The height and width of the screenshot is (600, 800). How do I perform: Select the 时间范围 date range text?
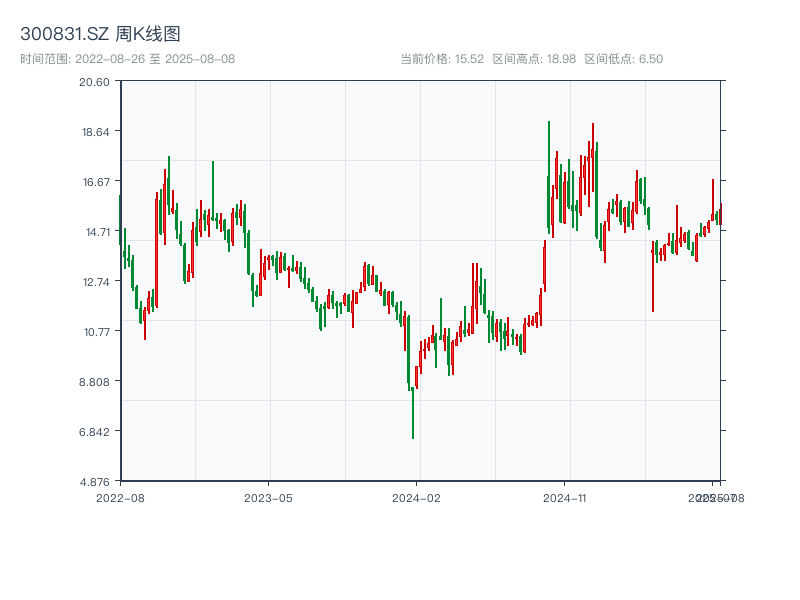click(x=127, y=59)
